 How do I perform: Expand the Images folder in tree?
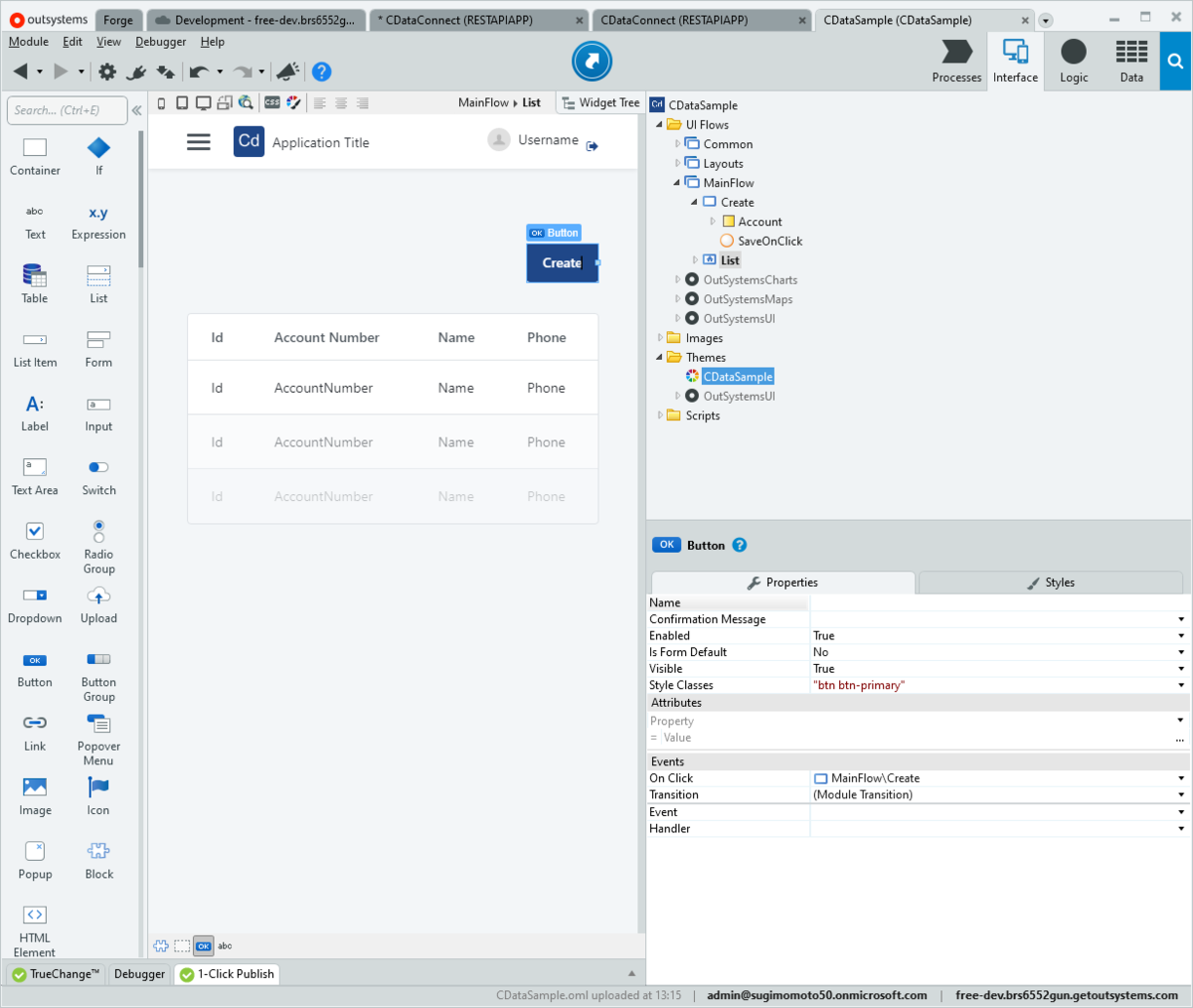pyautogui.click(x=660, y=338)
